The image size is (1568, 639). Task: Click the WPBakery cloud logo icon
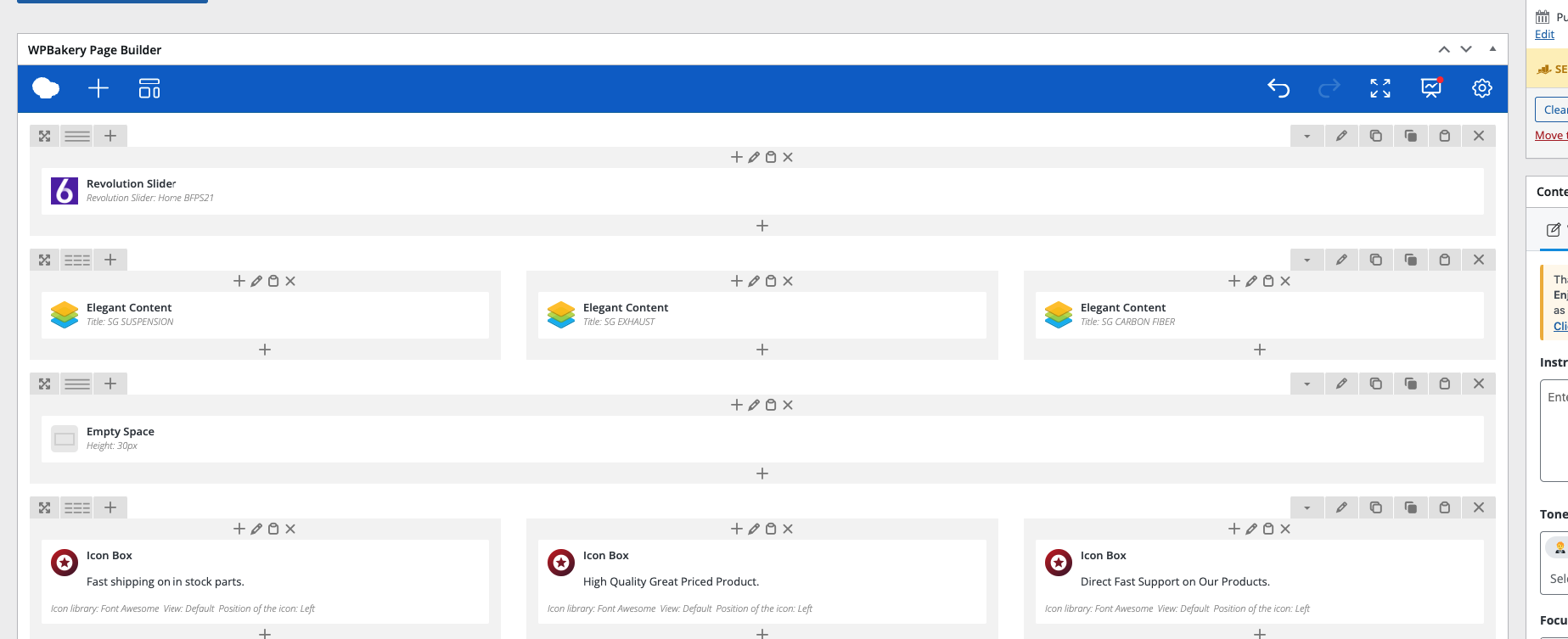46,88
